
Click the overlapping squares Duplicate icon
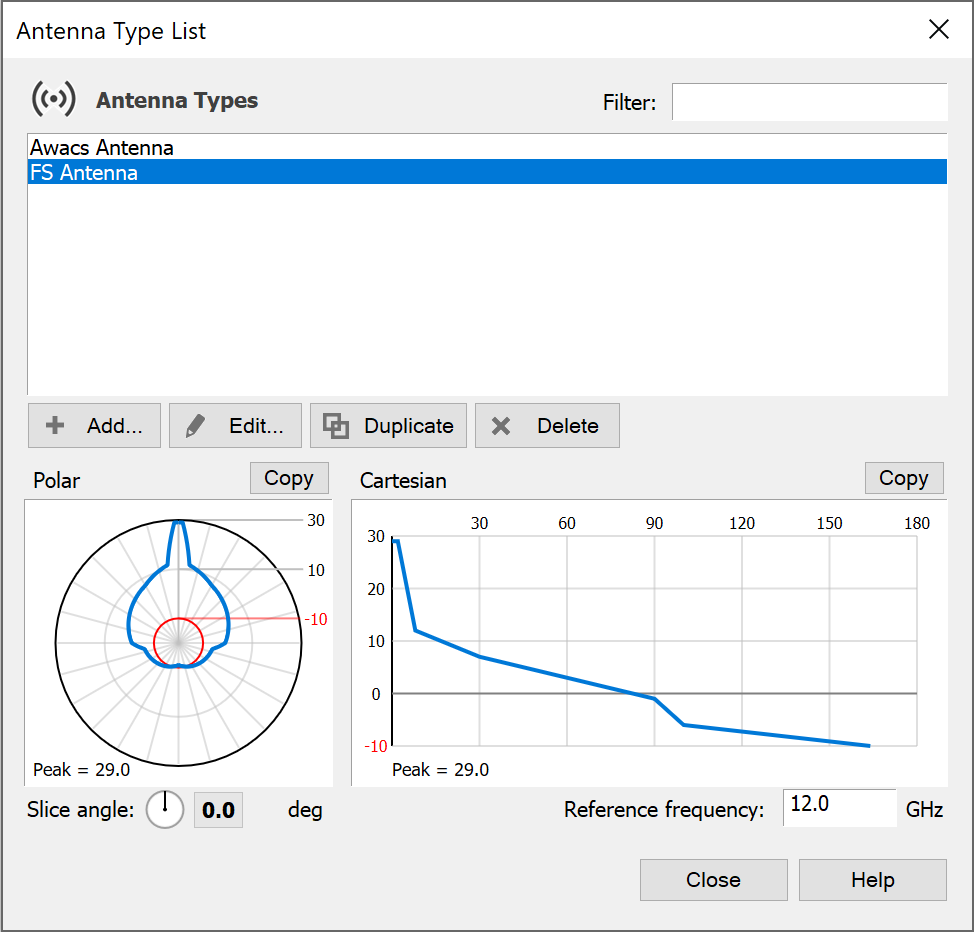pos(336,426)
